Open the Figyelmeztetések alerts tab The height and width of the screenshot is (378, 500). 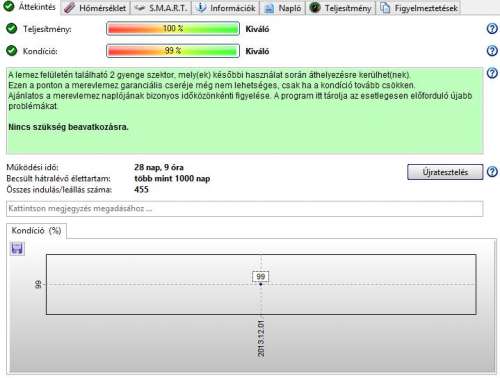(x=419, y=8)
